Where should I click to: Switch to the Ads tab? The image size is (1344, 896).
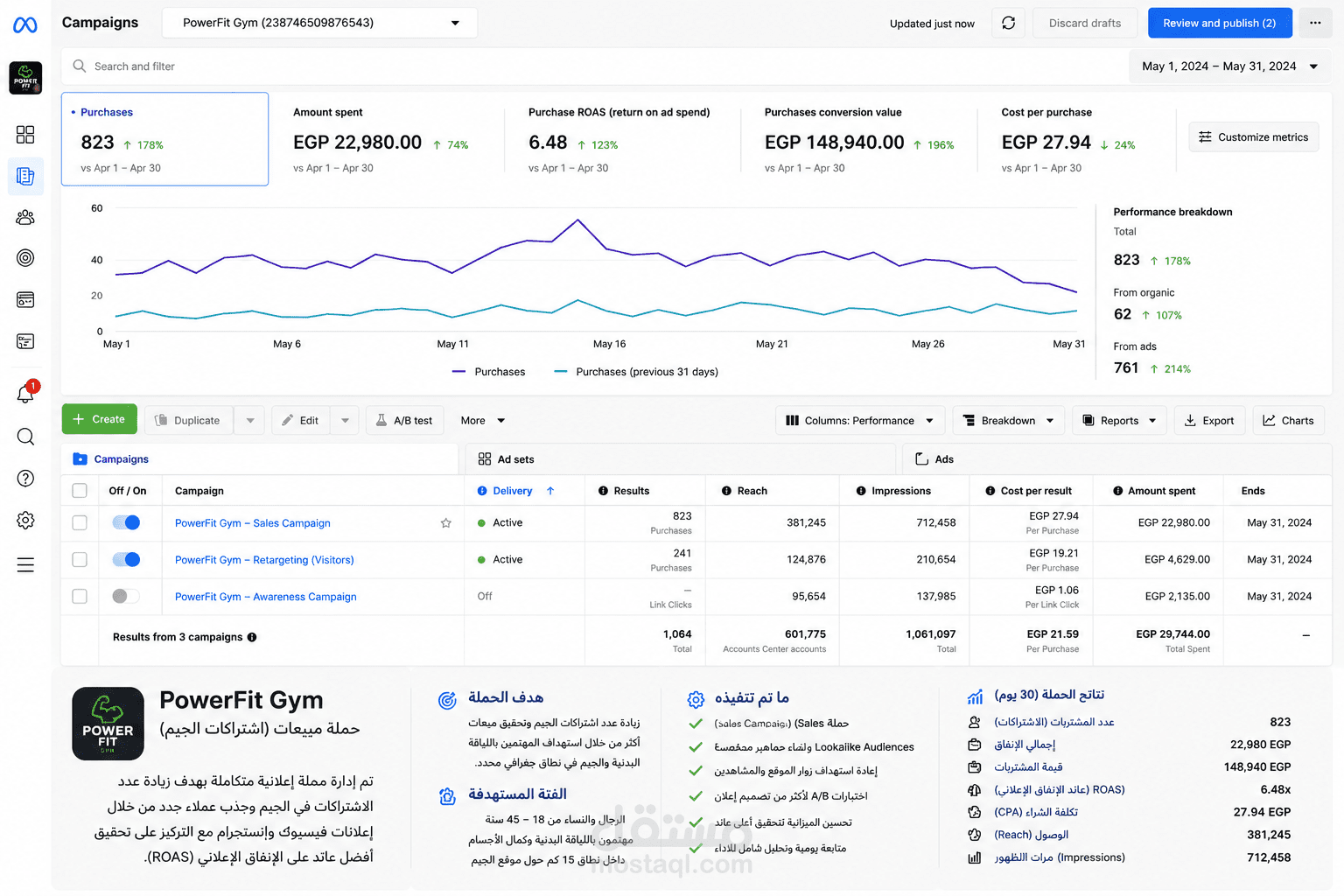tap(1117, 459)
